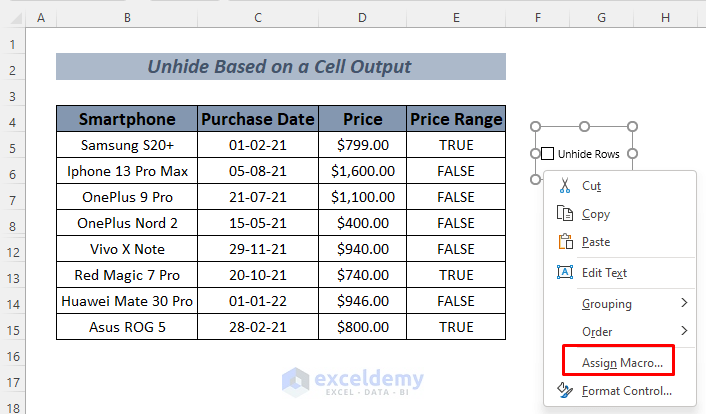Choose Paste from the context menu
Screen dimensions: 706x414
point(620,241)
